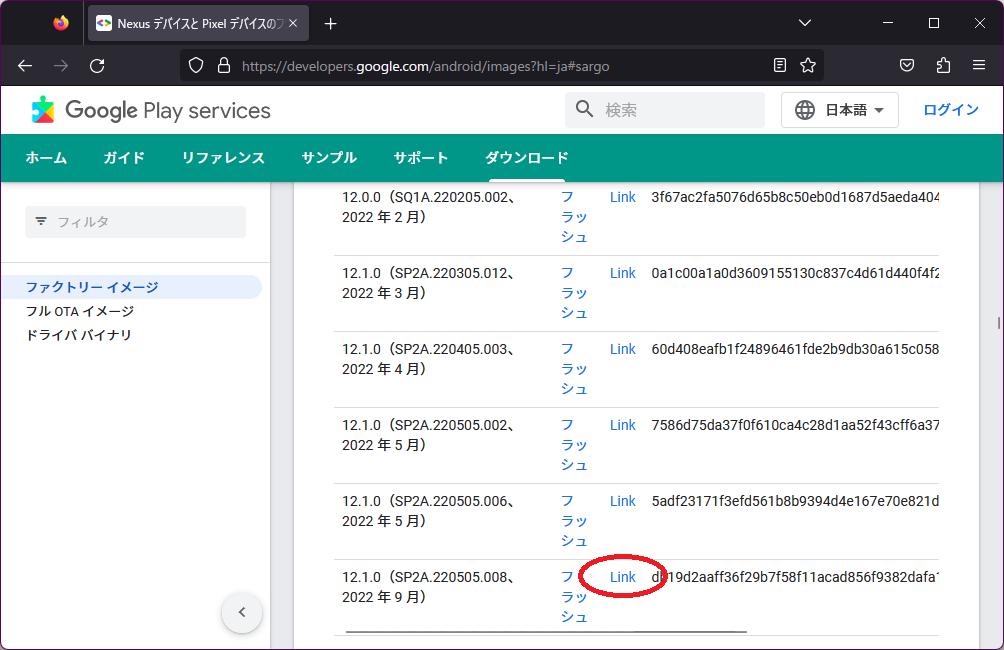Click フラッシュ link for SP2A.220505.002
Image resolution: width=1004 pixels, height=650 pixels.
point(574,445)
